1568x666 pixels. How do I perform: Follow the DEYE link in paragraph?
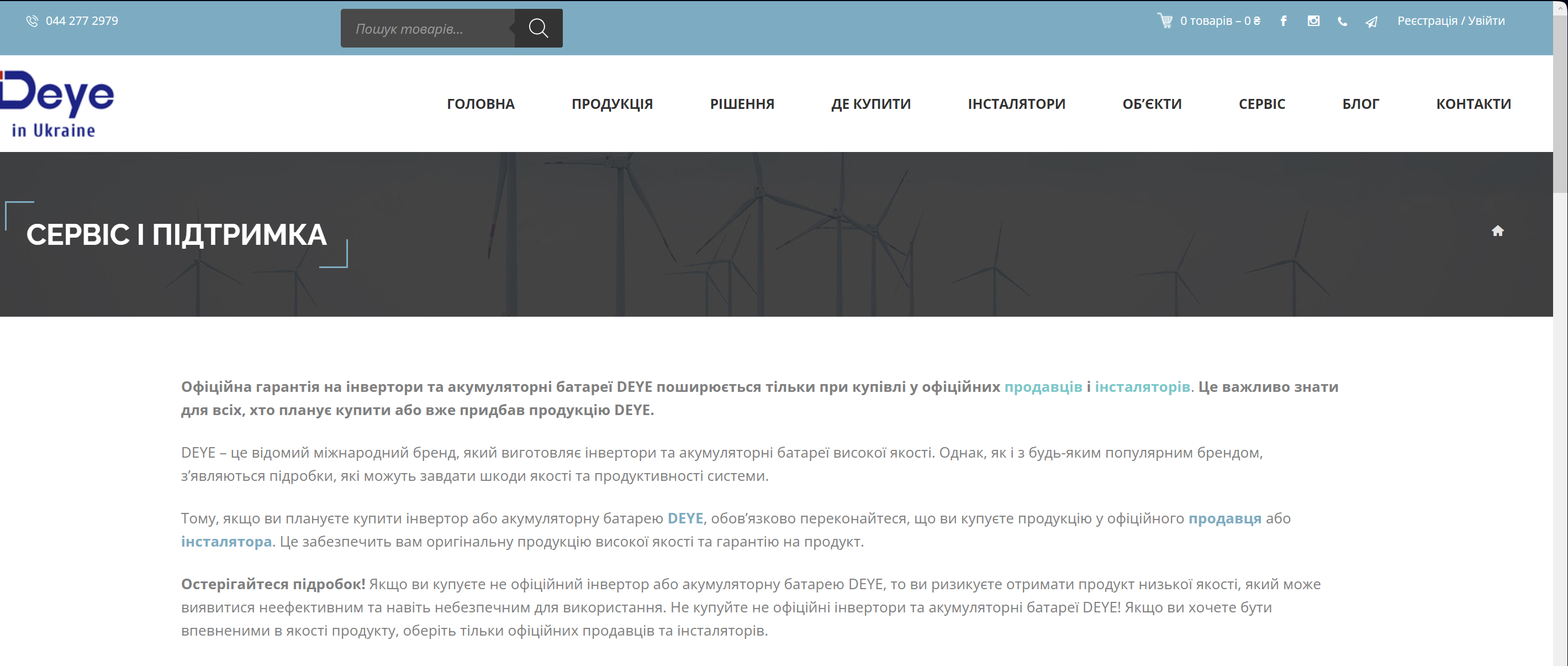pos(685,518)
